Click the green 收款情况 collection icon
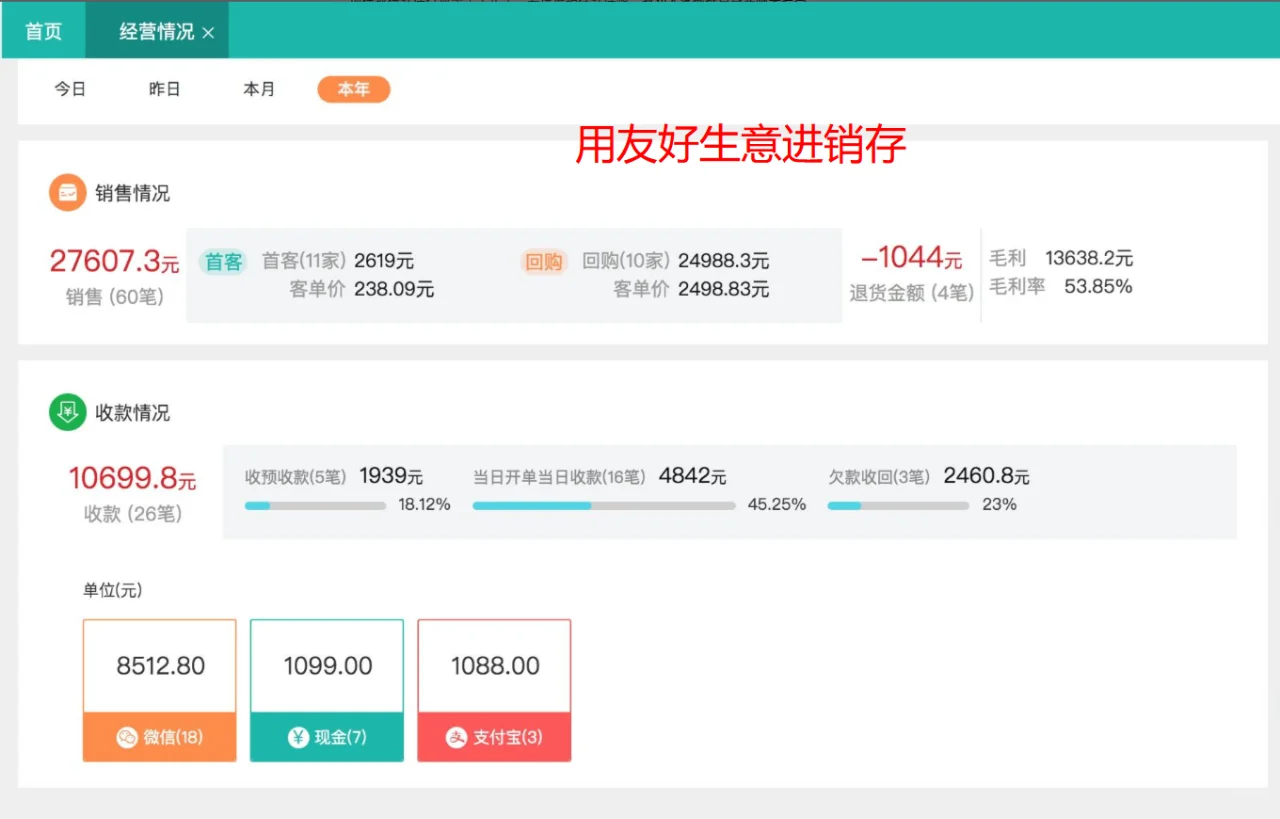This screenshot has width=1280, height=819. pos(66,412)
